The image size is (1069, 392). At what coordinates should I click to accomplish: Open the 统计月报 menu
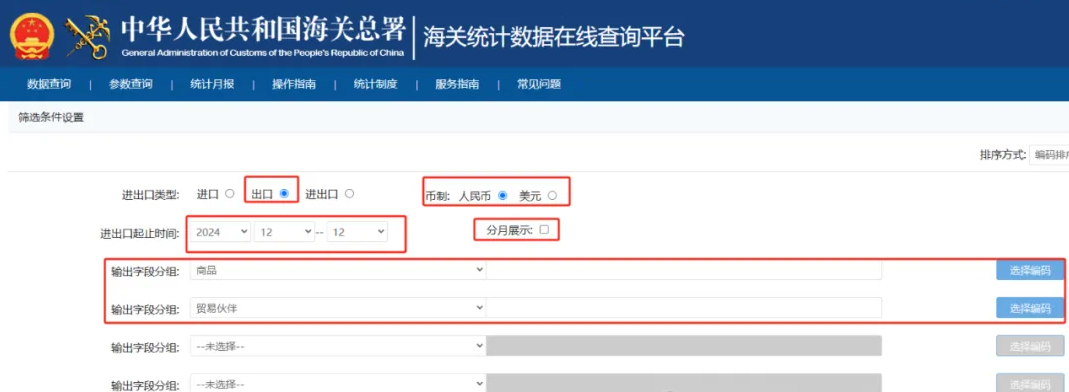[x=212, y=85]
